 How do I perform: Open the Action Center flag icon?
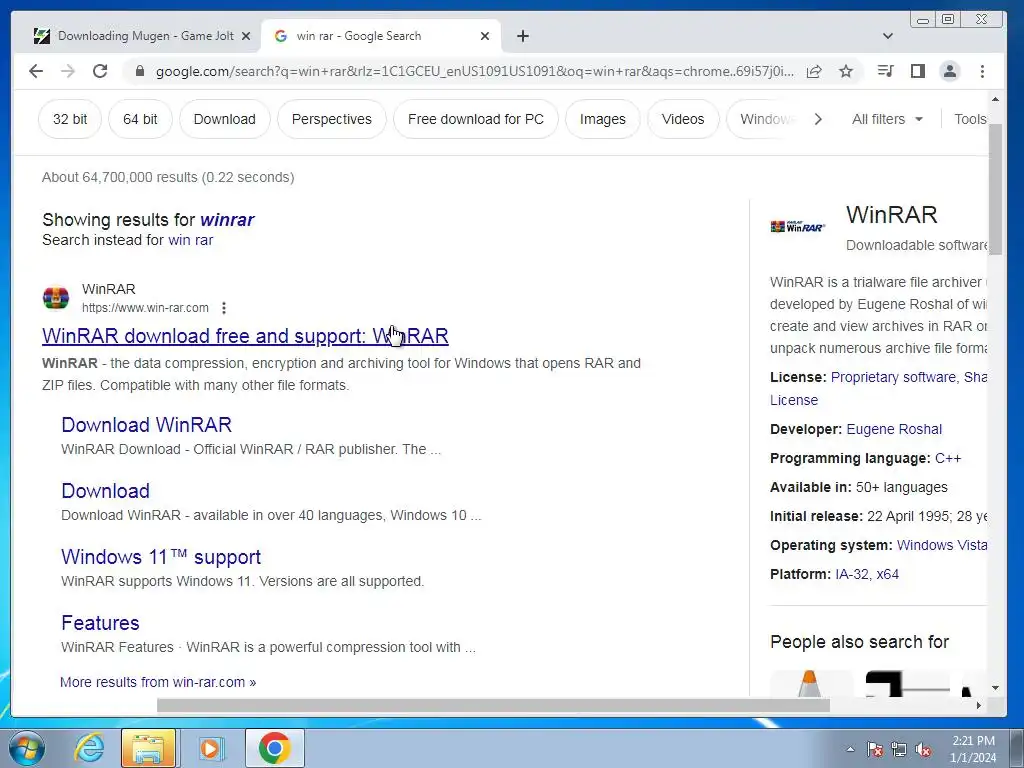[874, 749]
